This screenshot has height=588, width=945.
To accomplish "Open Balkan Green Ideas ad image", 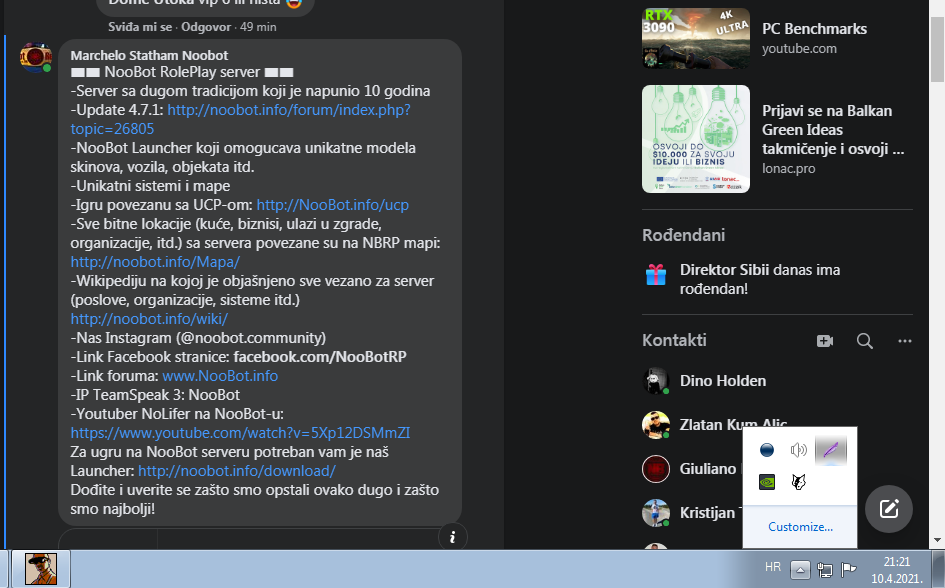I will (696, 139).
